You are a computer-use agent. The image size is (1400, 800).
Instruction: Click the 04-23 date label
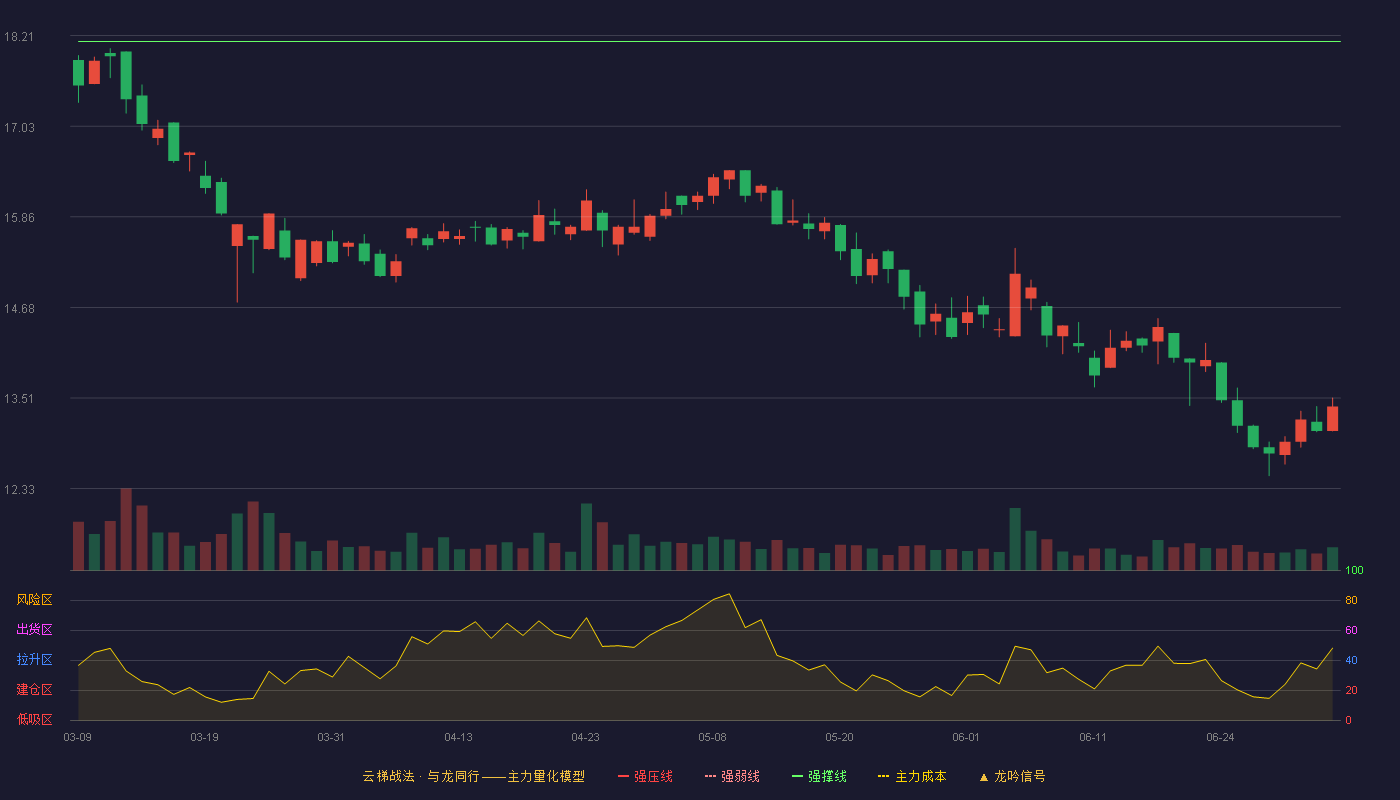(585, 737)
